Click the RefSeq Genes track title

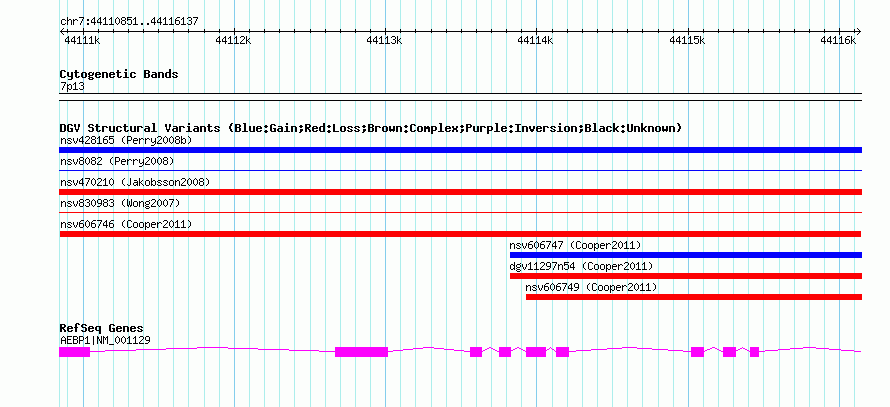coord(102,328)
